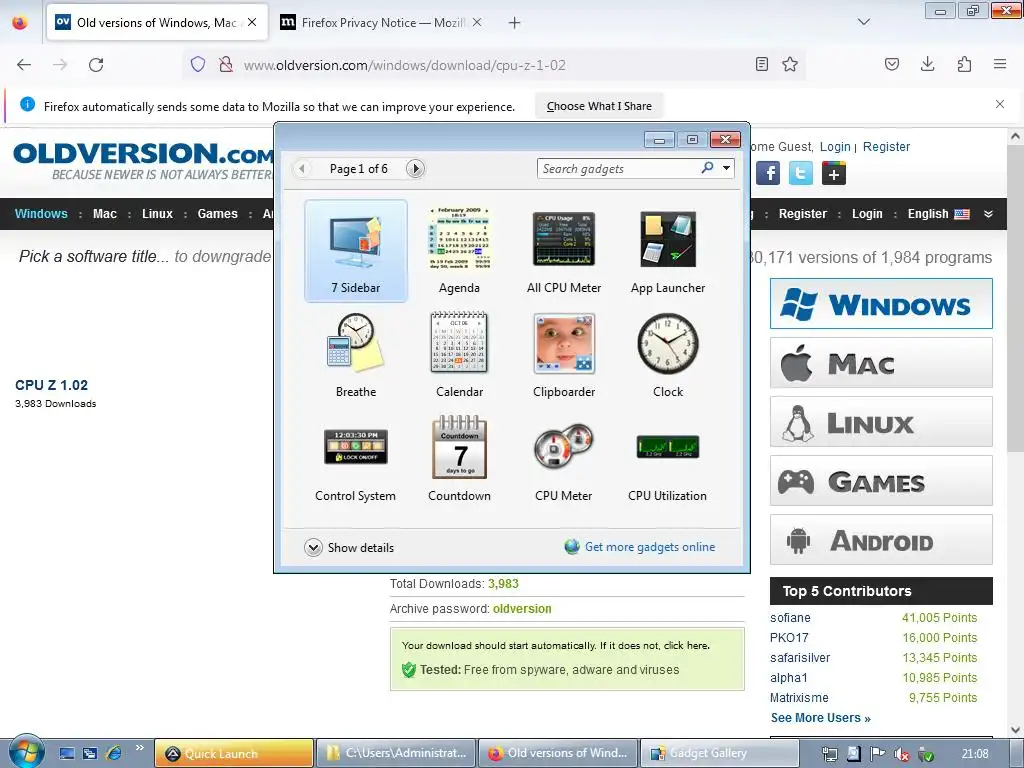Pick the CPU Utilization gadget
Screen dimensions: 1024x768
[x=667, y=459]
